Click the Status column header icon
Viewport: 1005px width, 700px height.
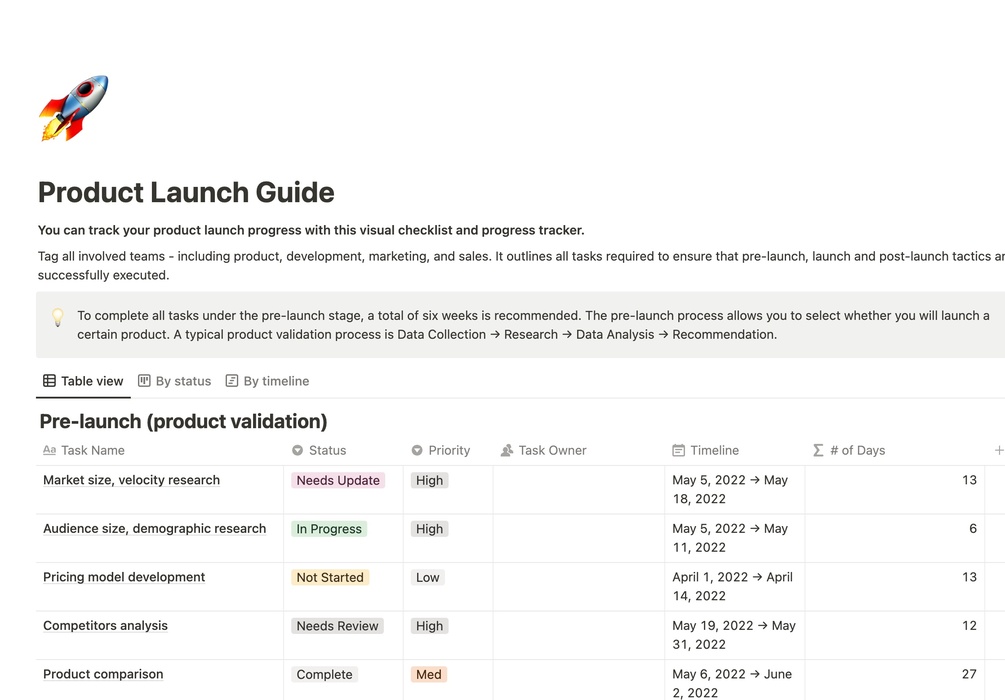297,450
